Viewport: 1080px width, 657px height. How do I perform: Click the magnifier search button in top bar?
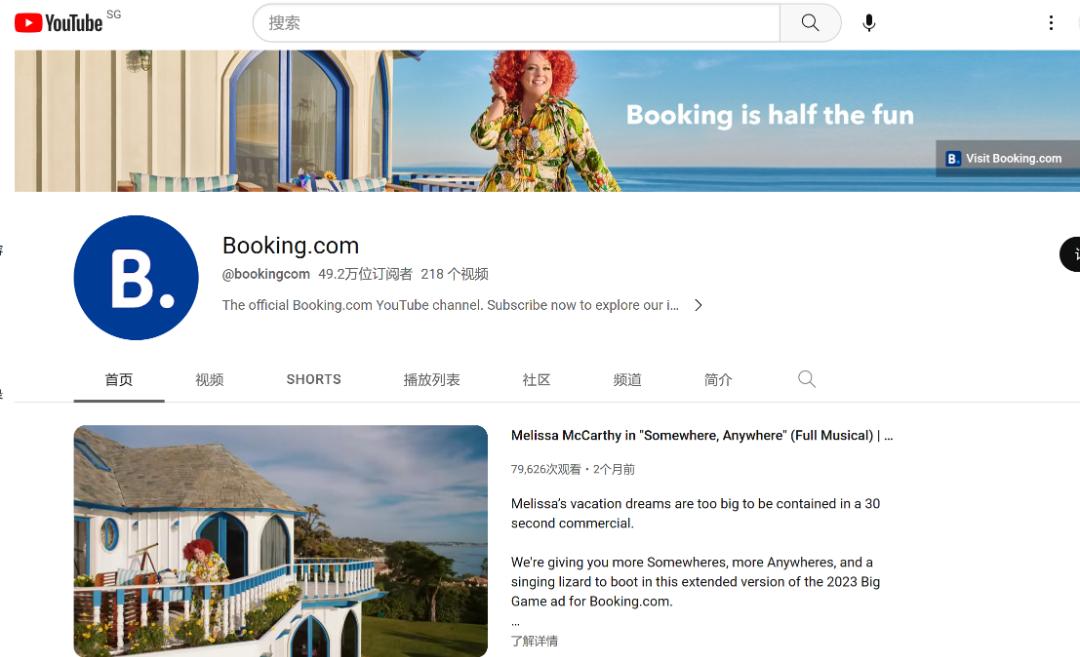pyautogui.click(x=810, y=23)
